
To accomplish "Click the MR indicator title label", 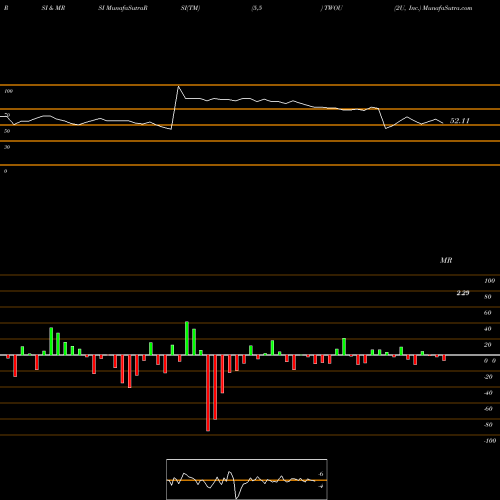I will click(x=446, y=260).
